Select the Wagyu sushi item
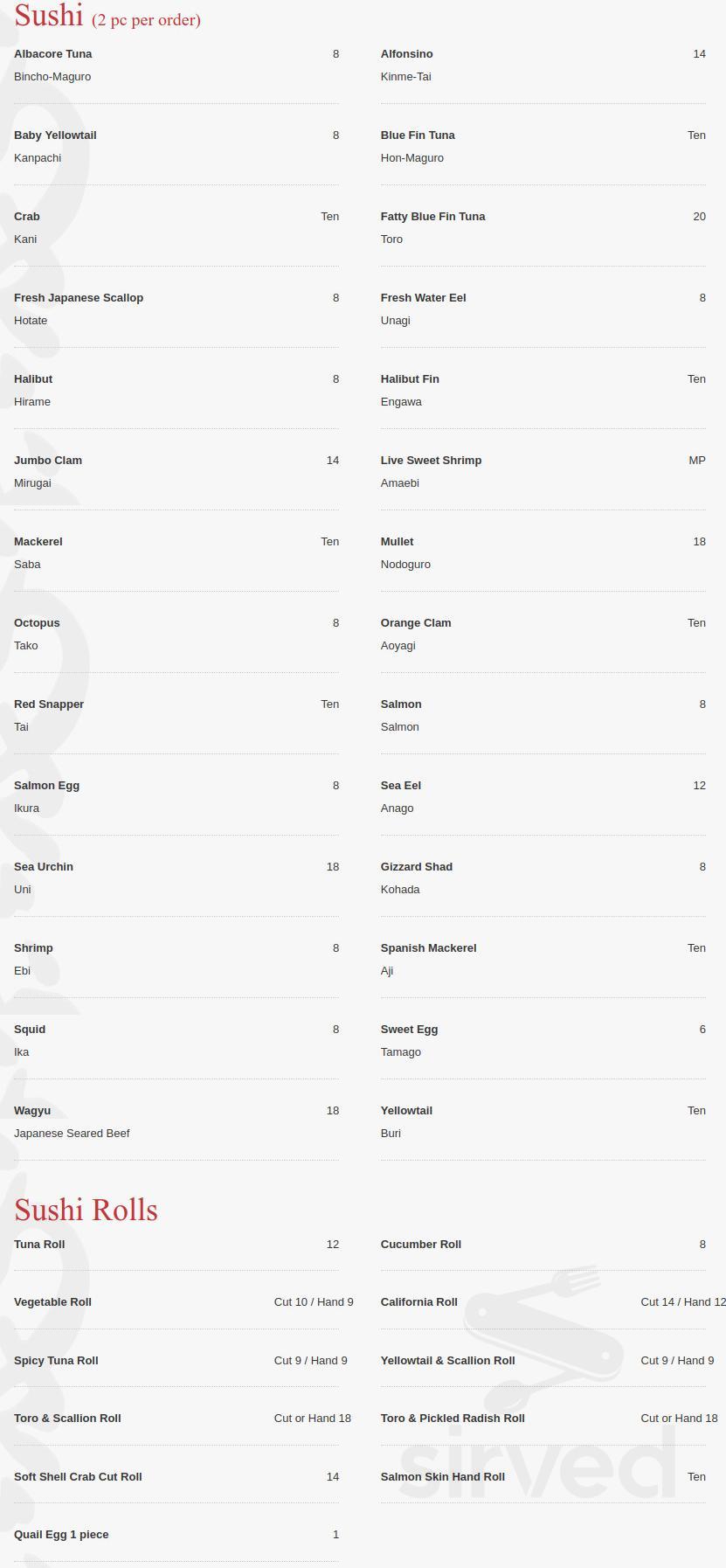This screenshot has height=1568, width=726. tap(32, 1111)
